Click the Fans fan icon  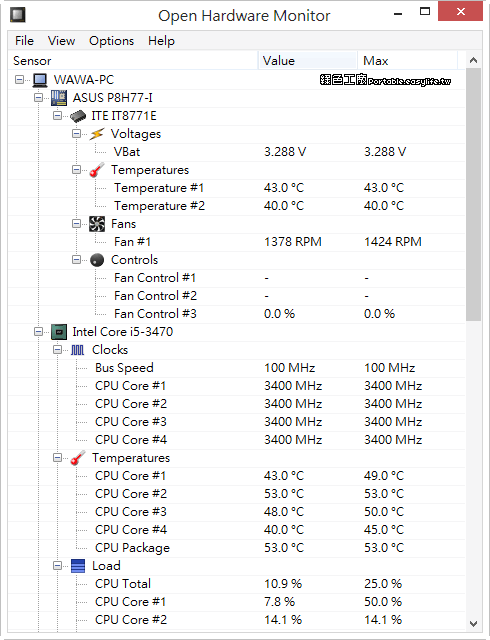[x=97, y=224]
